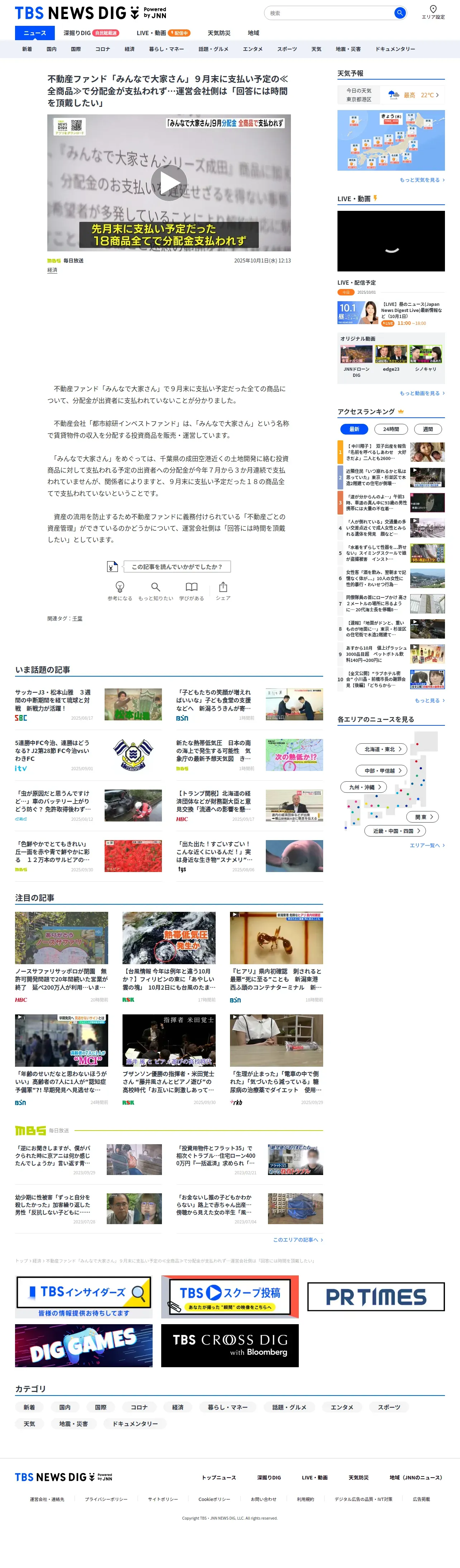Screen dimensions: 460x1568
Task: Open the weather forecast map thumbnail
Action: [x=391, y=141]
